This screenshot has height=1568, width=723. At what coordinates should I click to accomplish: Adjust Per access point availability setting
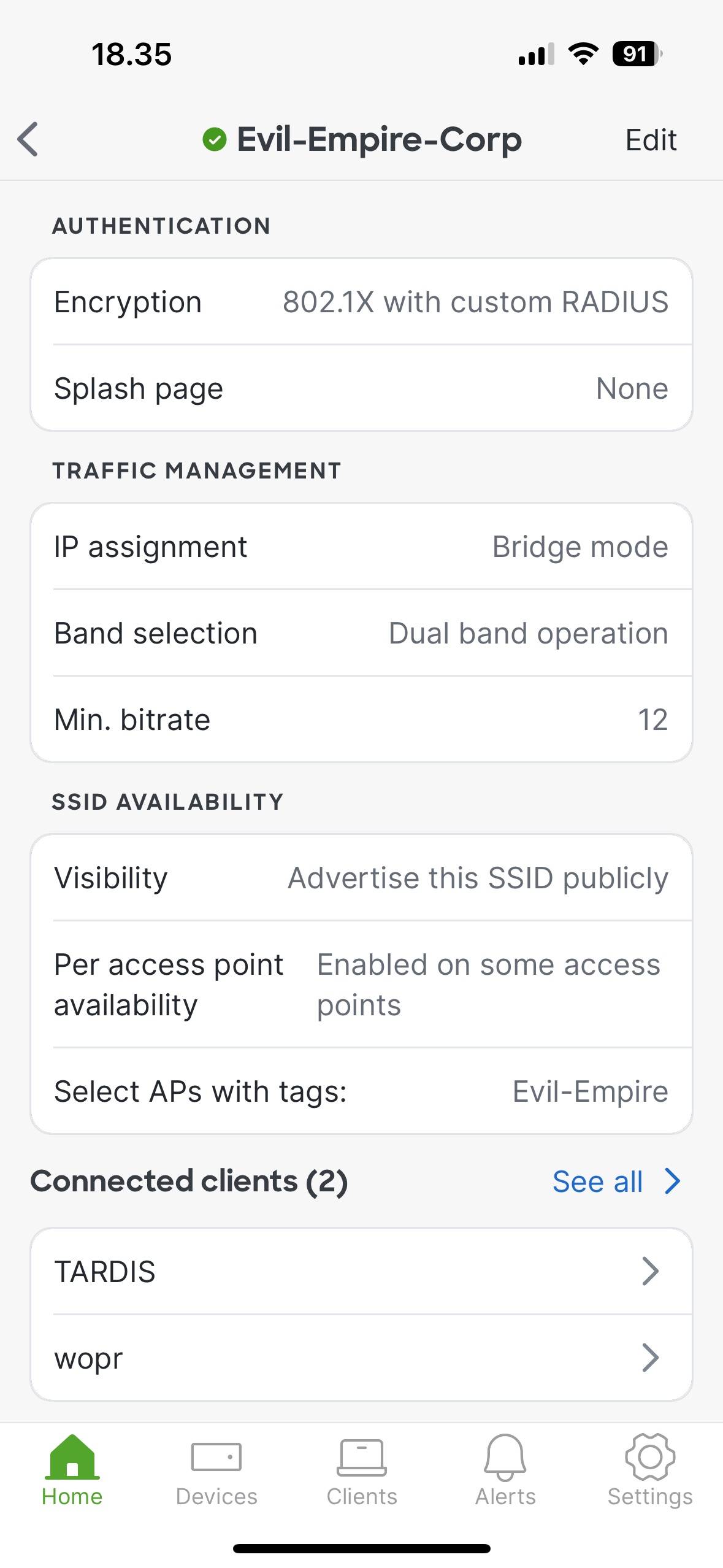(x=361, y=984)
